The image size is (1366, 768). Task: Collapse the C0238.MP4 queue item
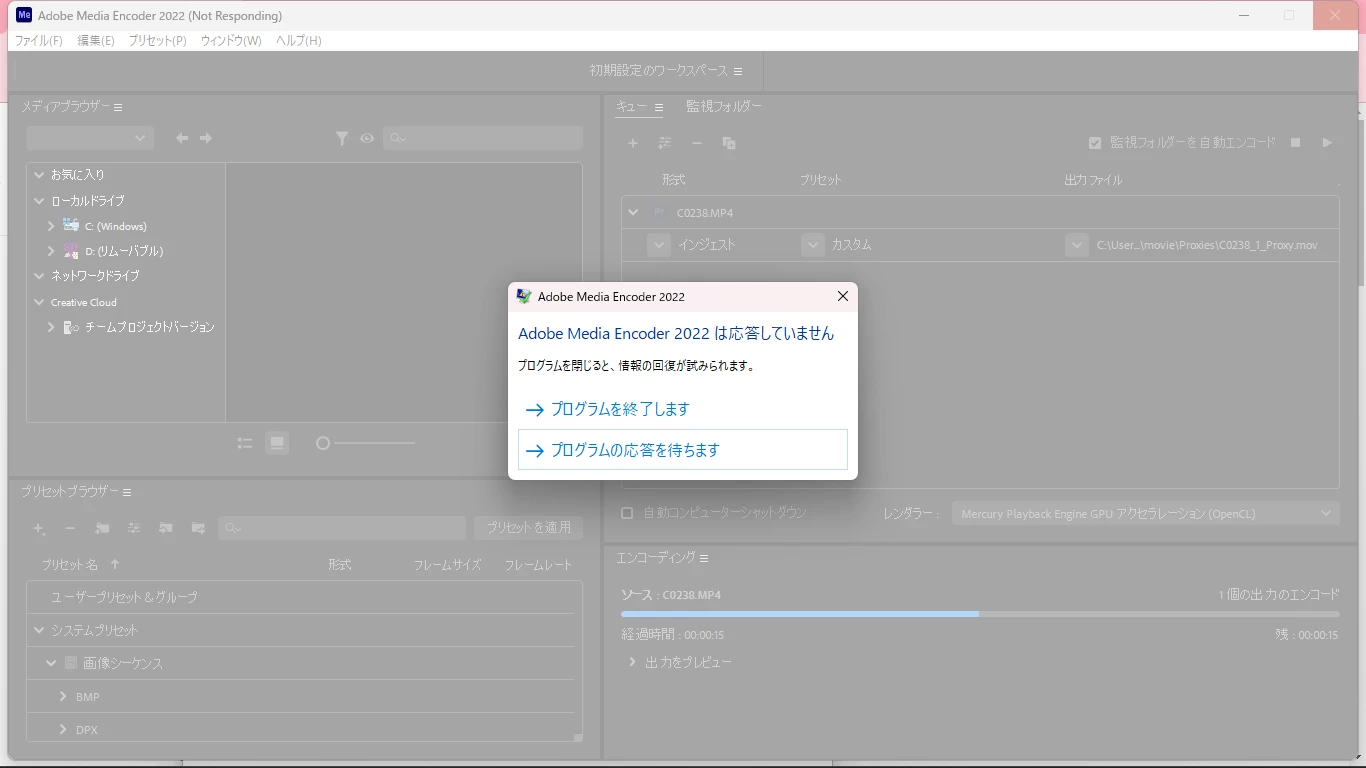633,212
